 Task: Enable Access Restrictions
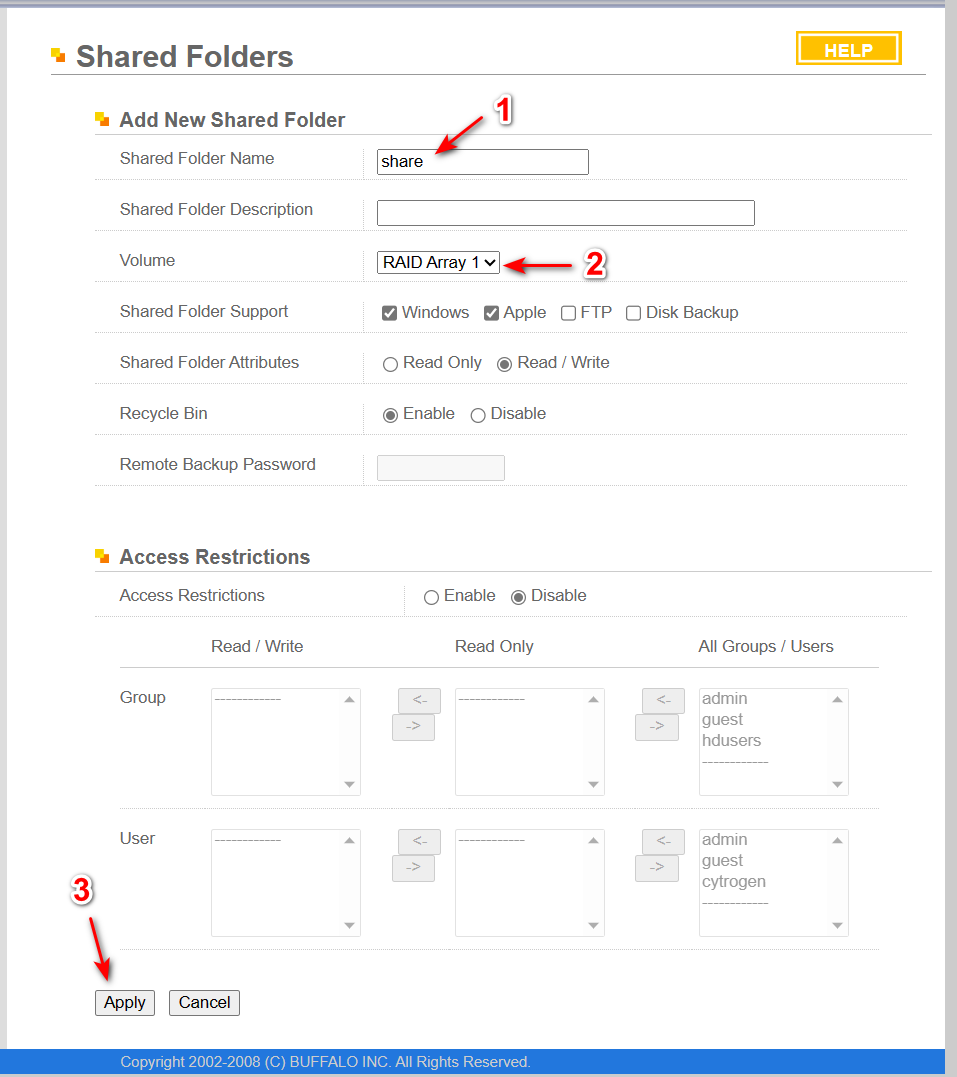[431, 596]
